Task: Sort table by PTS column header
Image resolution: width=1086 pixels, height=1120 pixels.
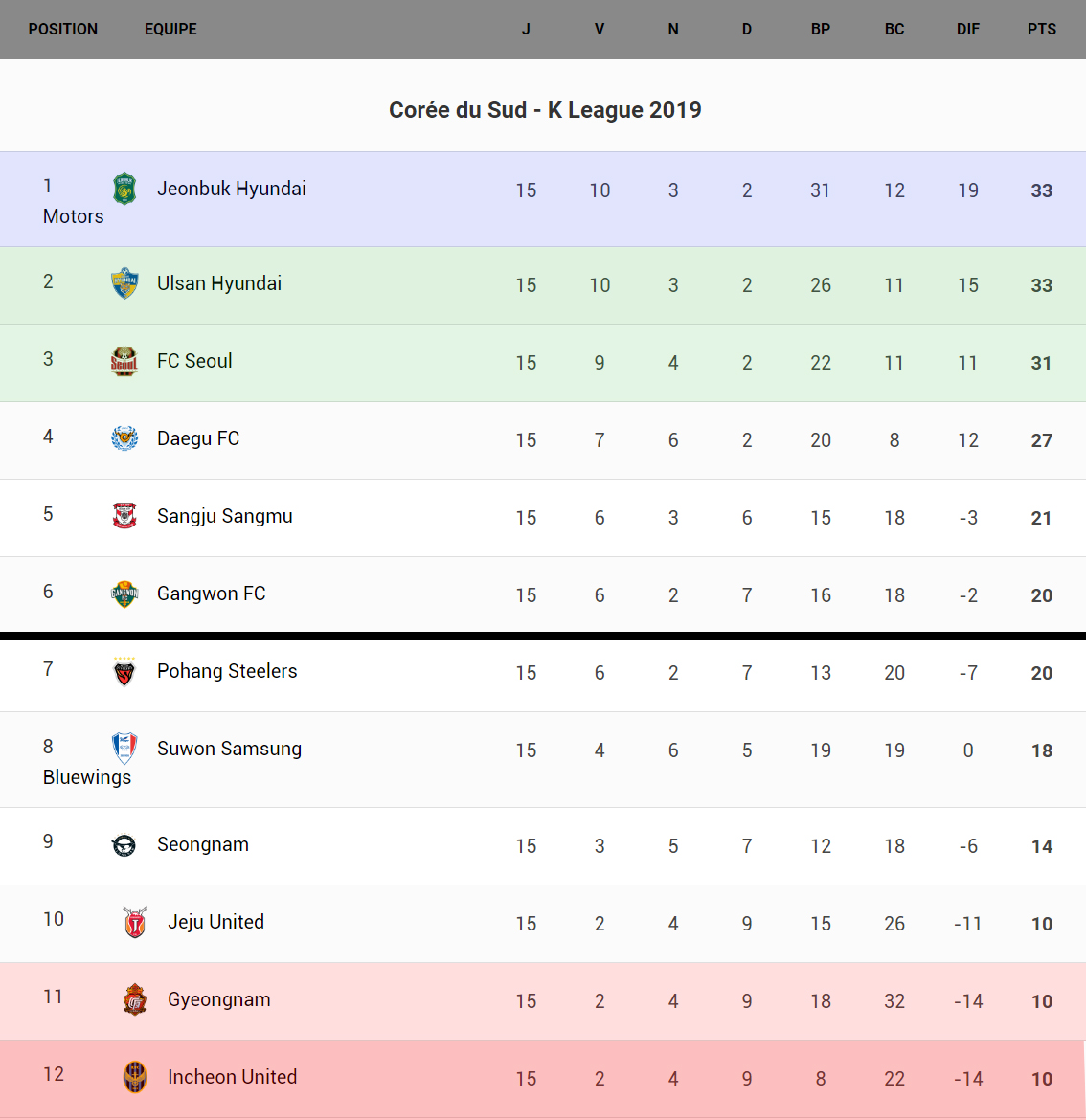Action: click(x=1041, y=30)
